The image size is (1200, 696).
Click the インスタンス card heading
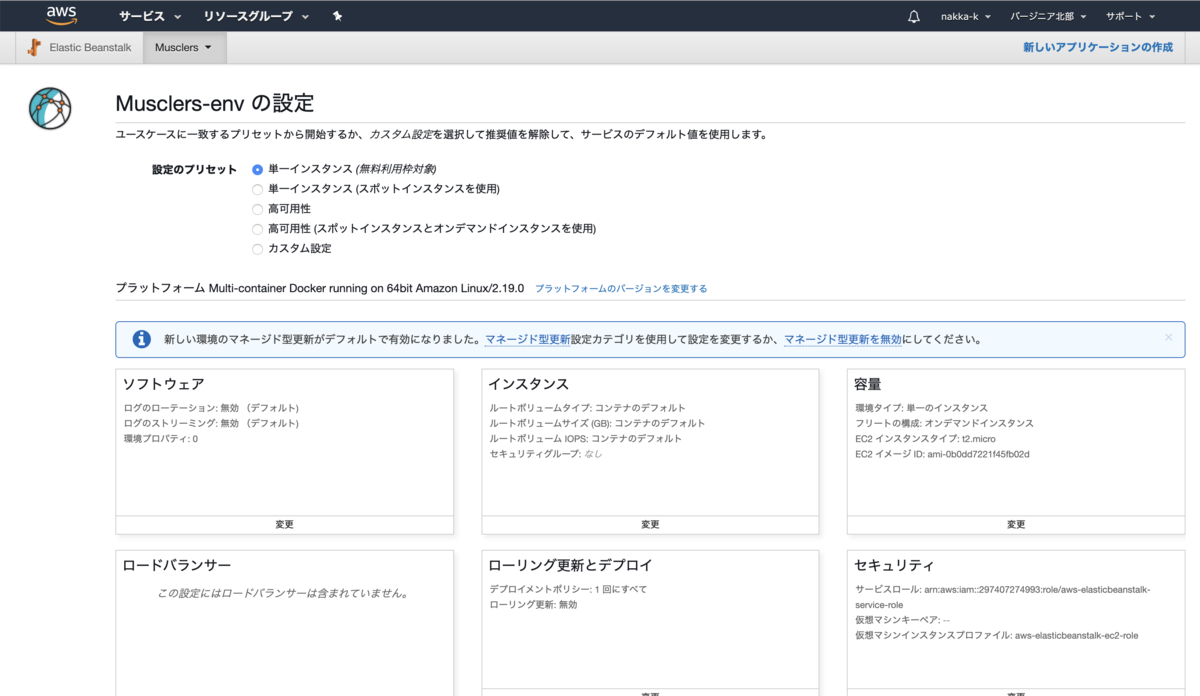[x=529, y=385]
